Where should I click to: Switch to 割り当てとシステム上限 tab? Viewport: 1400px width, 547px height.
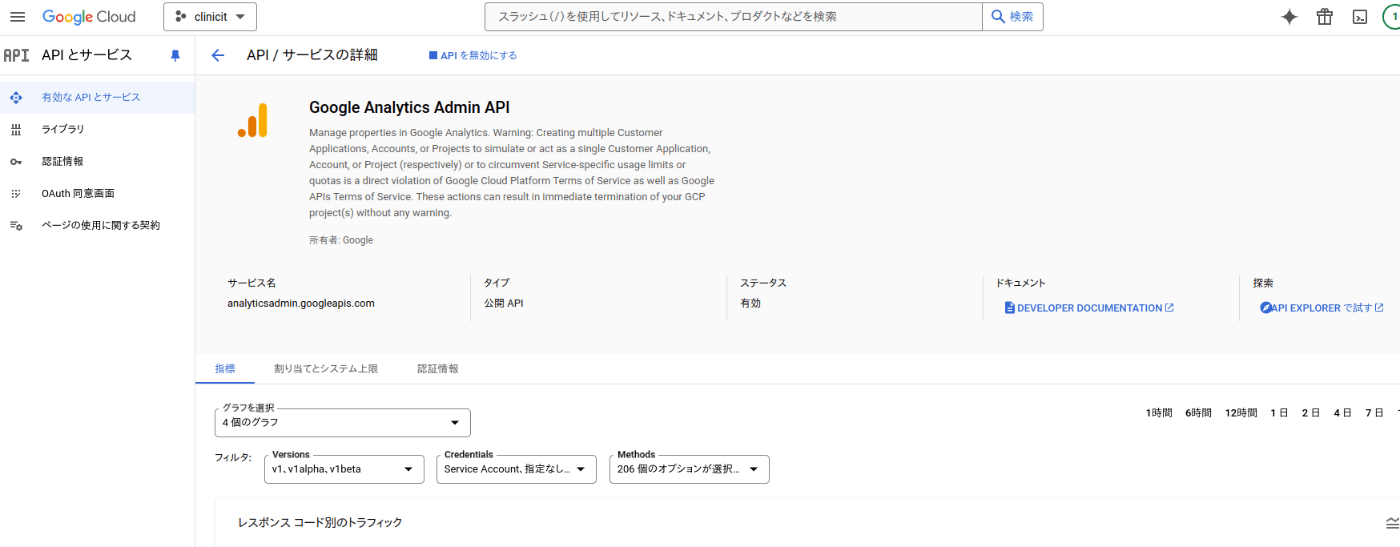326,369
